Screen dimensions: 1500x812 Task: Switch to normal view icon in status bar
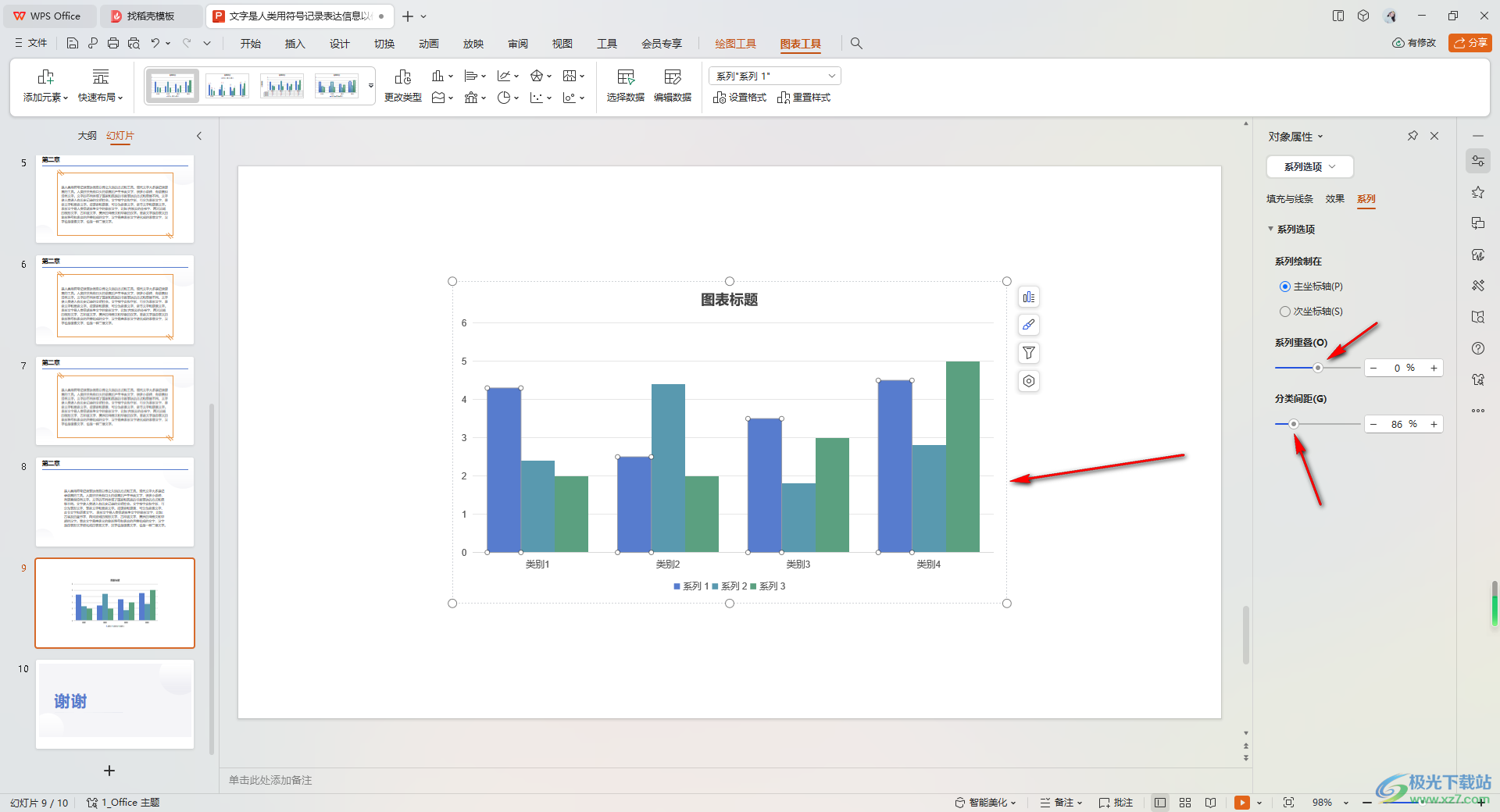coord(1160,803)
